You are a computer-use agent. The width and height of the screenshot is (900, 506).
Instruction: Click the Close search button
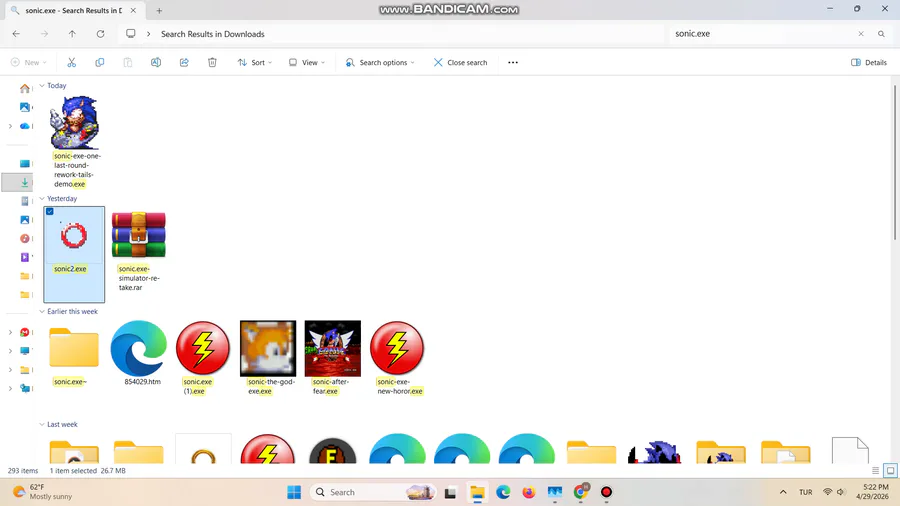pyautogui.click(x=460, y=63)
